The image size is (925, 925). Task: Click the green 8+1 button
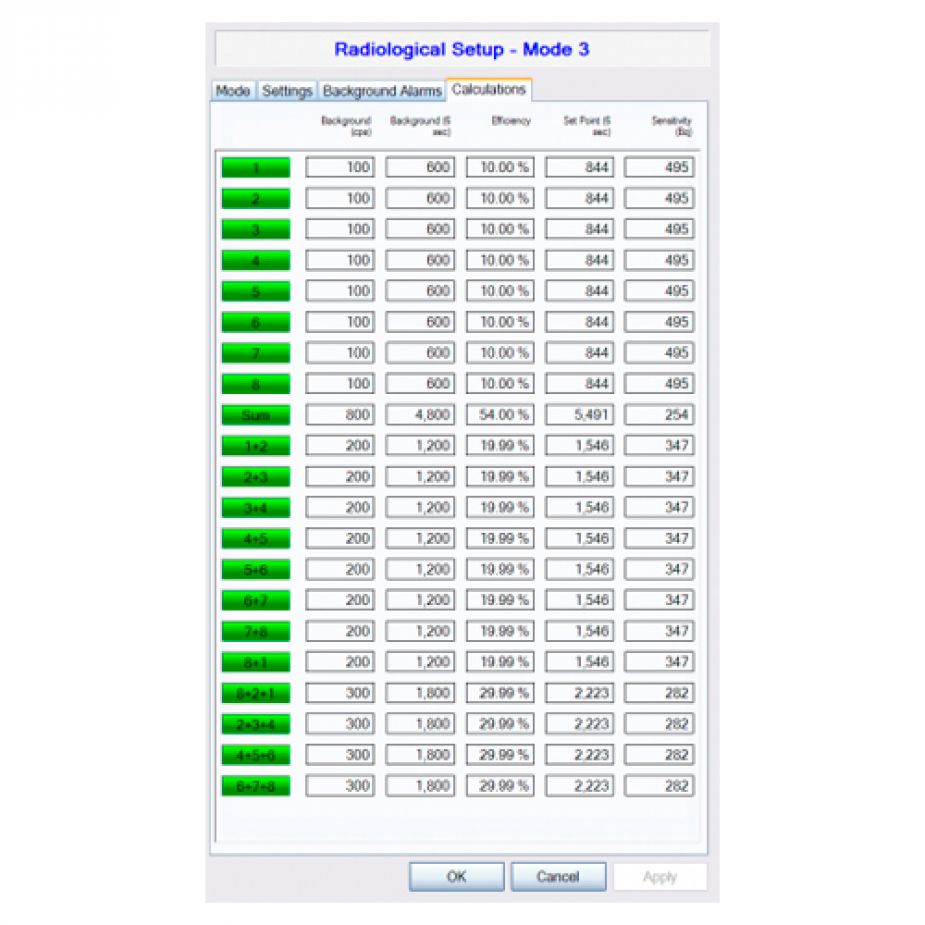[255, 662]
